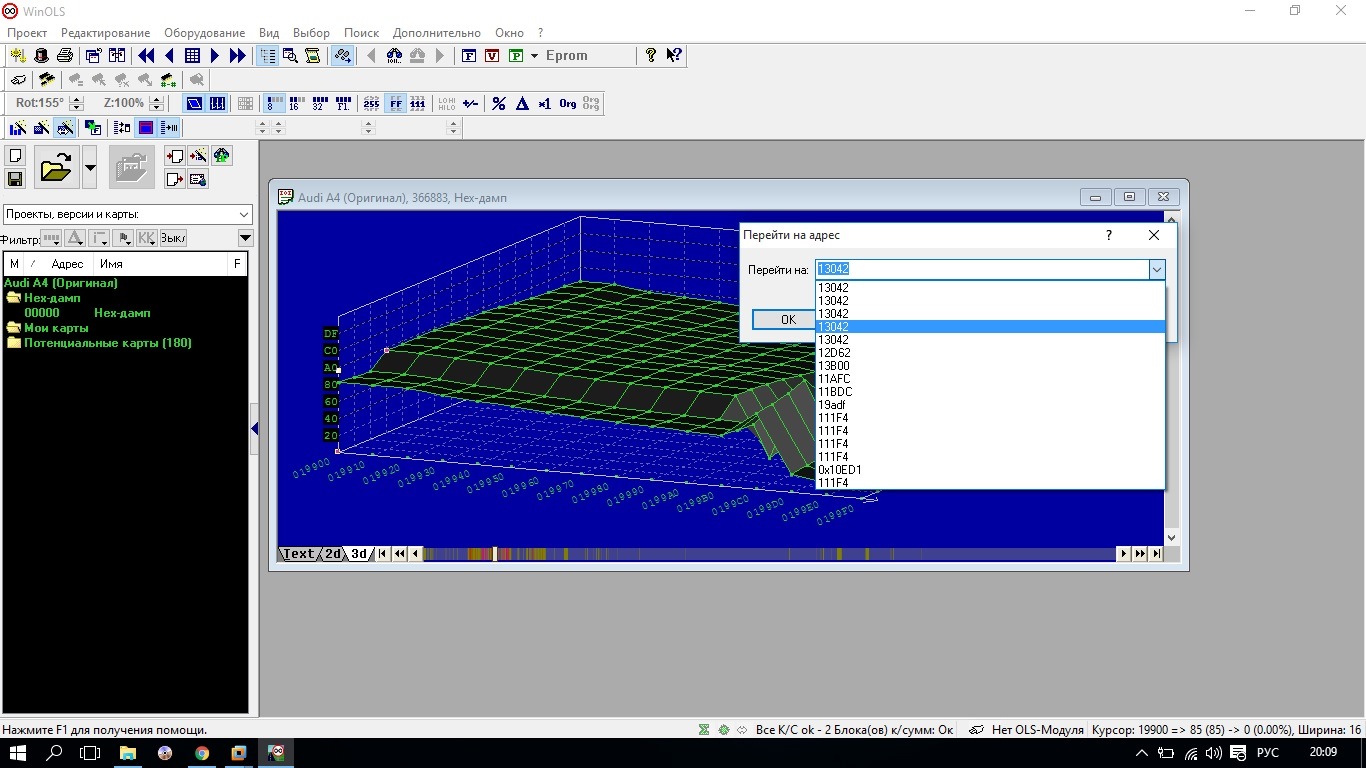Open the Проект menu
Image resolution: width=1366 pixels, height=768 pixels.
[27, 33]
